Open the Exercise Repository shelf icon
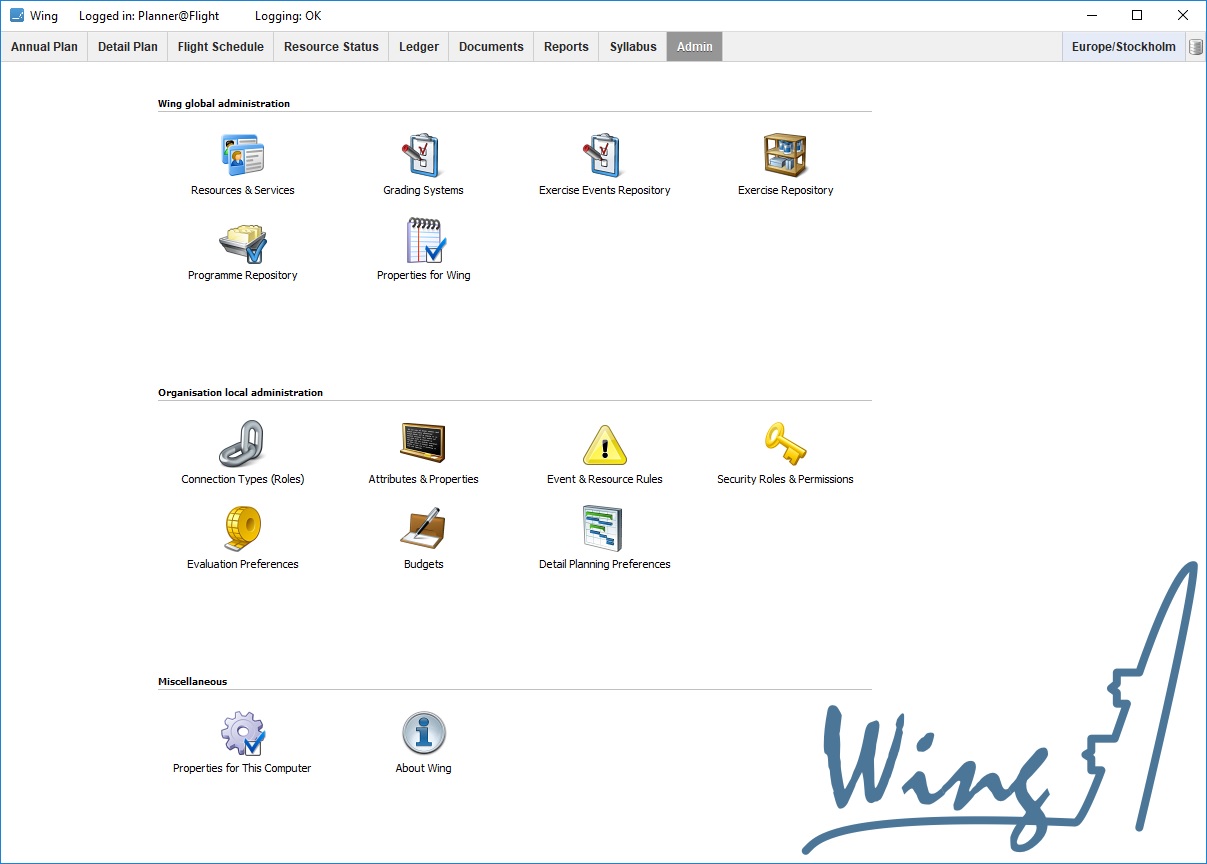The height and width of the screenshot is (864, 1207). [785, 155]
